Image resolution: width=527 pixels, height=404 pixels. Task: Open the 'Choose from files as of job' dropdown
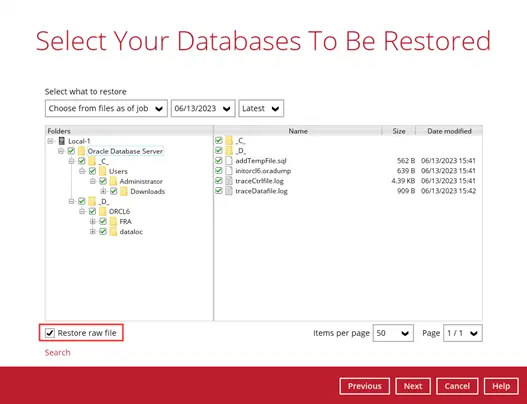pyautogui.click(x=106, y=108)
